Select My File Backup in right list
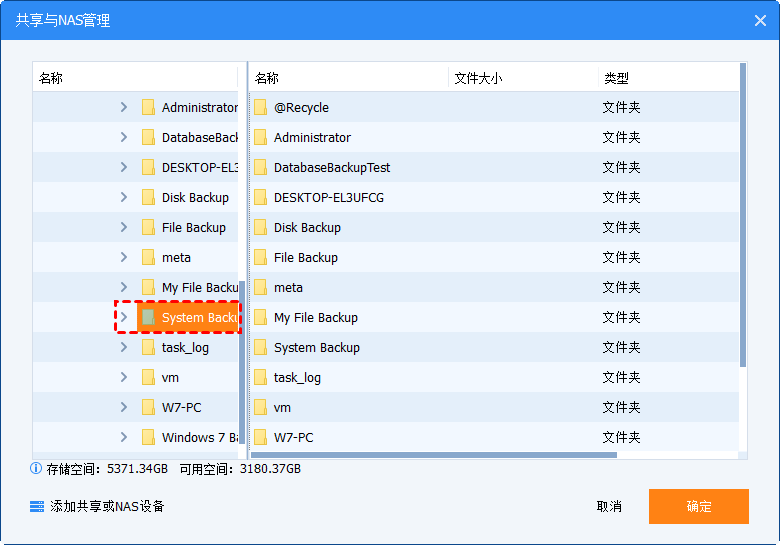This screenshot has width=780, height=545. tap(315, 318)
